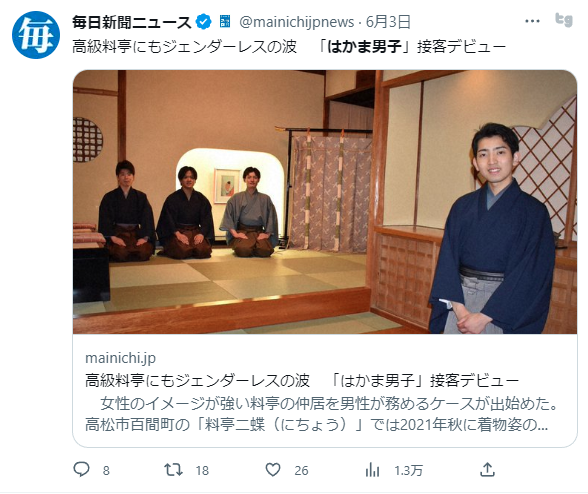
Task: Click the blue verified checkmark badge
Action: click(x=204, y=22)
